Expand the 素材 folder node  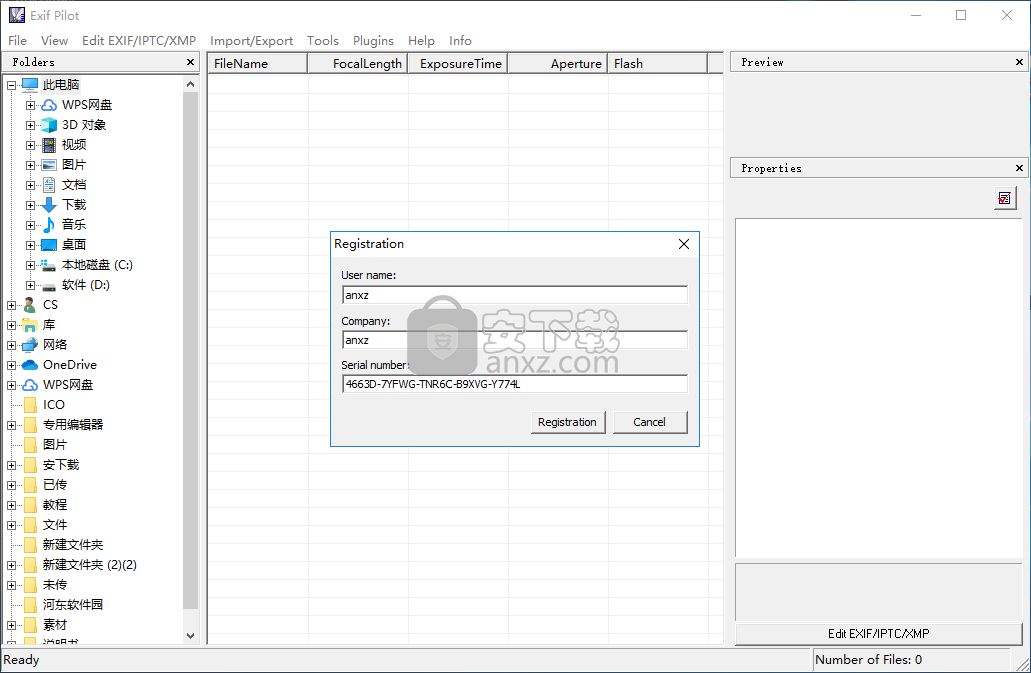11,625
